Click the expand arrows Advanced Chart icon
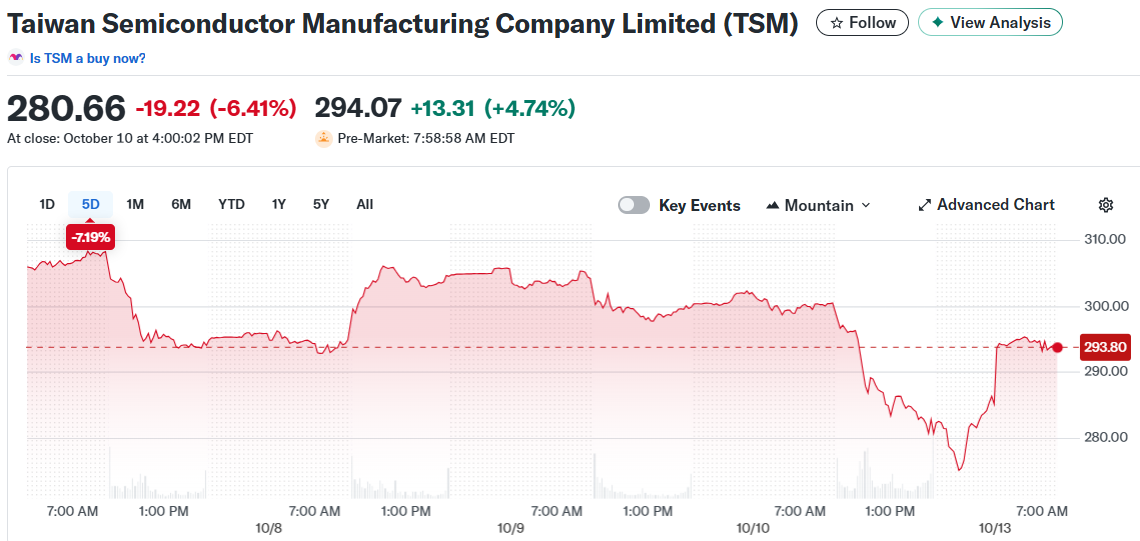Screen dimensions: 1140x541 [924, 205]
